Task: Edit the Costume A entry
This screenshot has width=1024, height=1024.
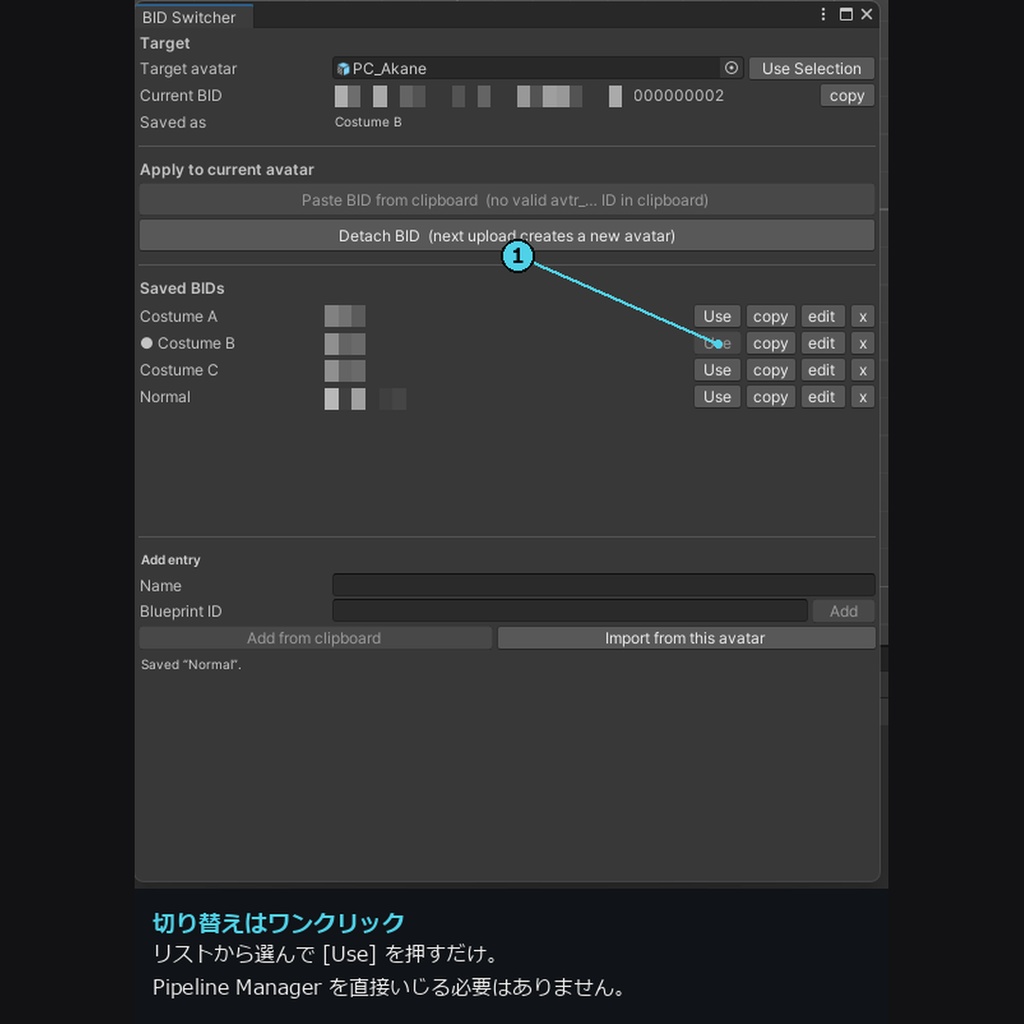Action: coord(822,316)
